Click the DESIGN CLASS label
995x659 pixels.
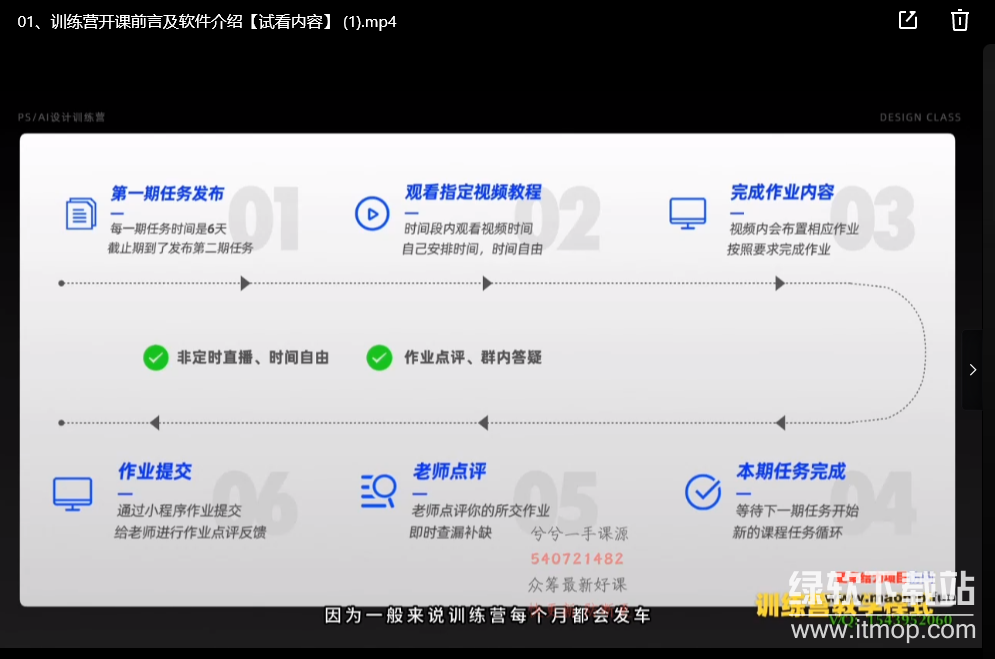tap(920, 117)
